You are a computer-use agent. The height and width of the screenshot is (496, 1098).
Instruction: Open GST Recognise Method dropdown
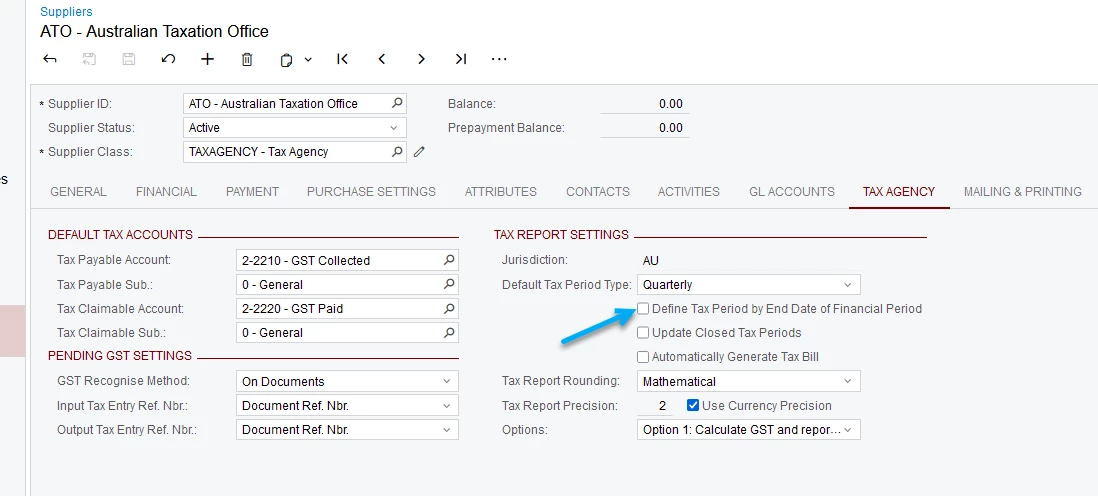click(447, 381)
